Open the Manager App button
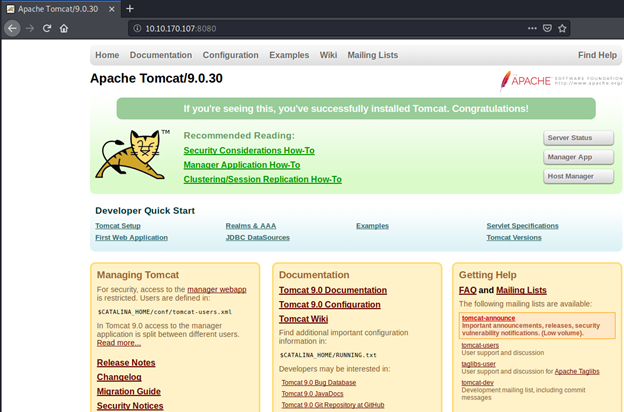Image resolution: width=624 pixels, height=412 pixels. (578, 157)
